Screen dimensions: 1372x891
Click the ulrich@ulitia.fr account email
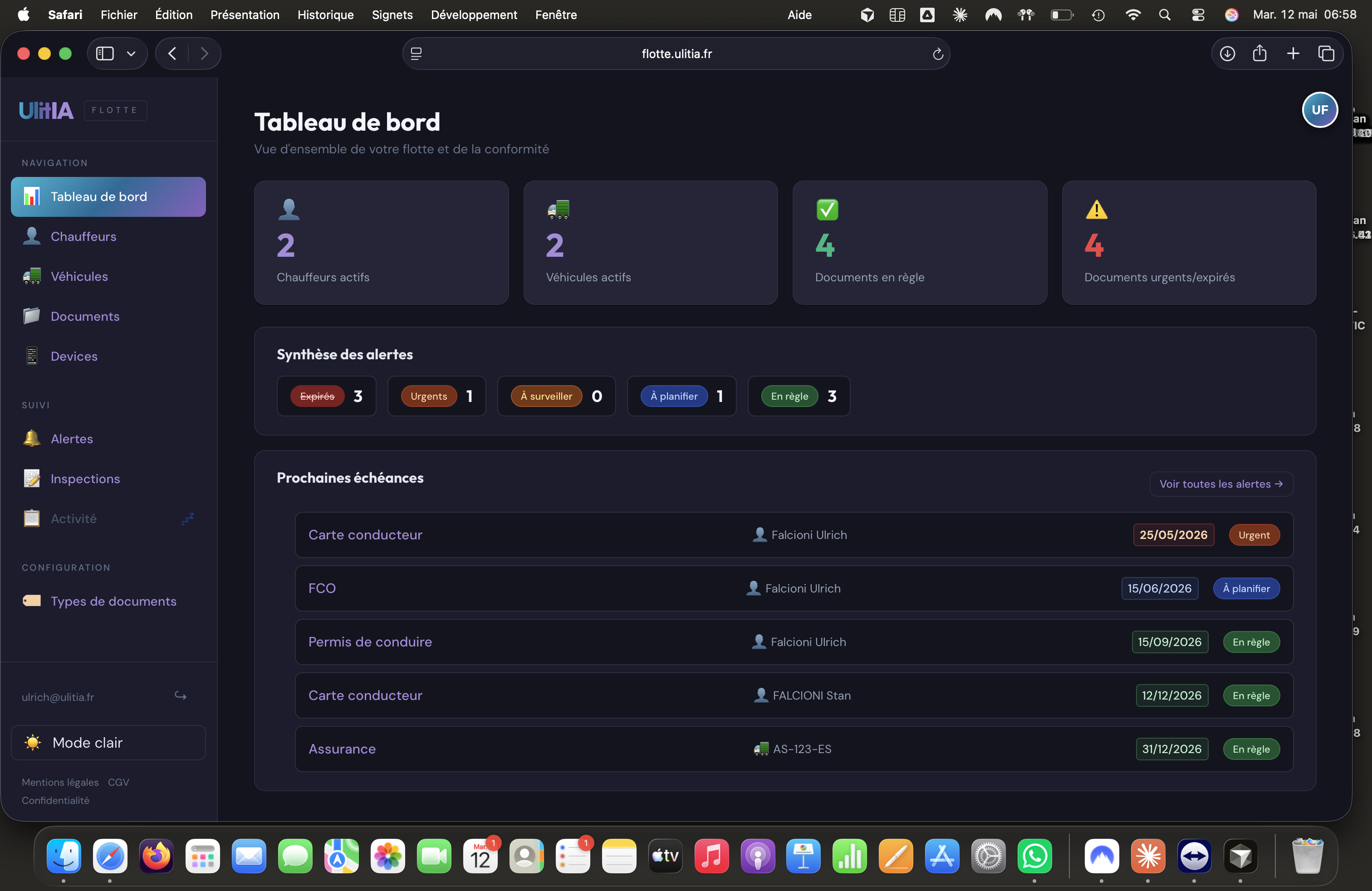(58, 697)
